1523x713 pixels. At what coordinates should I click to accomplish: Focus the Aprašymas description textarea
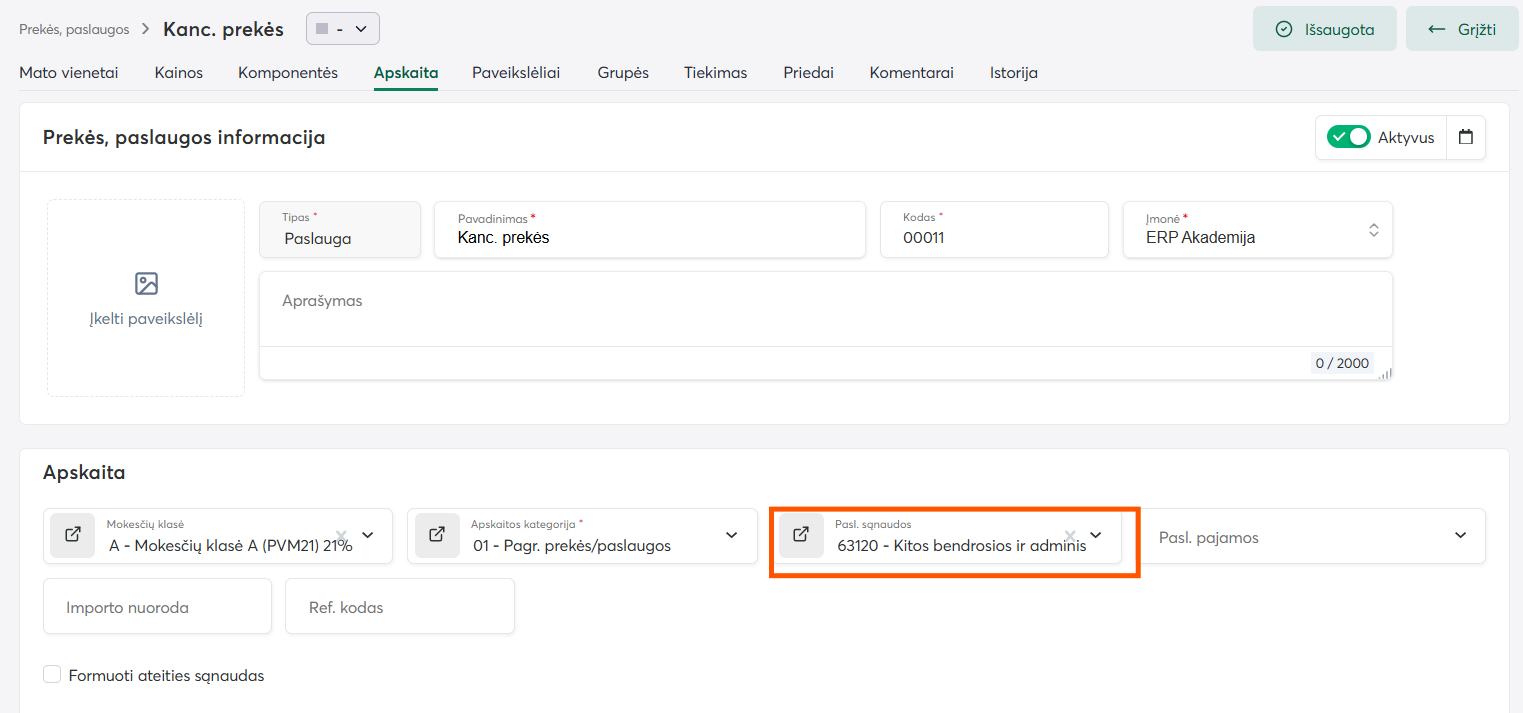click(826, 310)
